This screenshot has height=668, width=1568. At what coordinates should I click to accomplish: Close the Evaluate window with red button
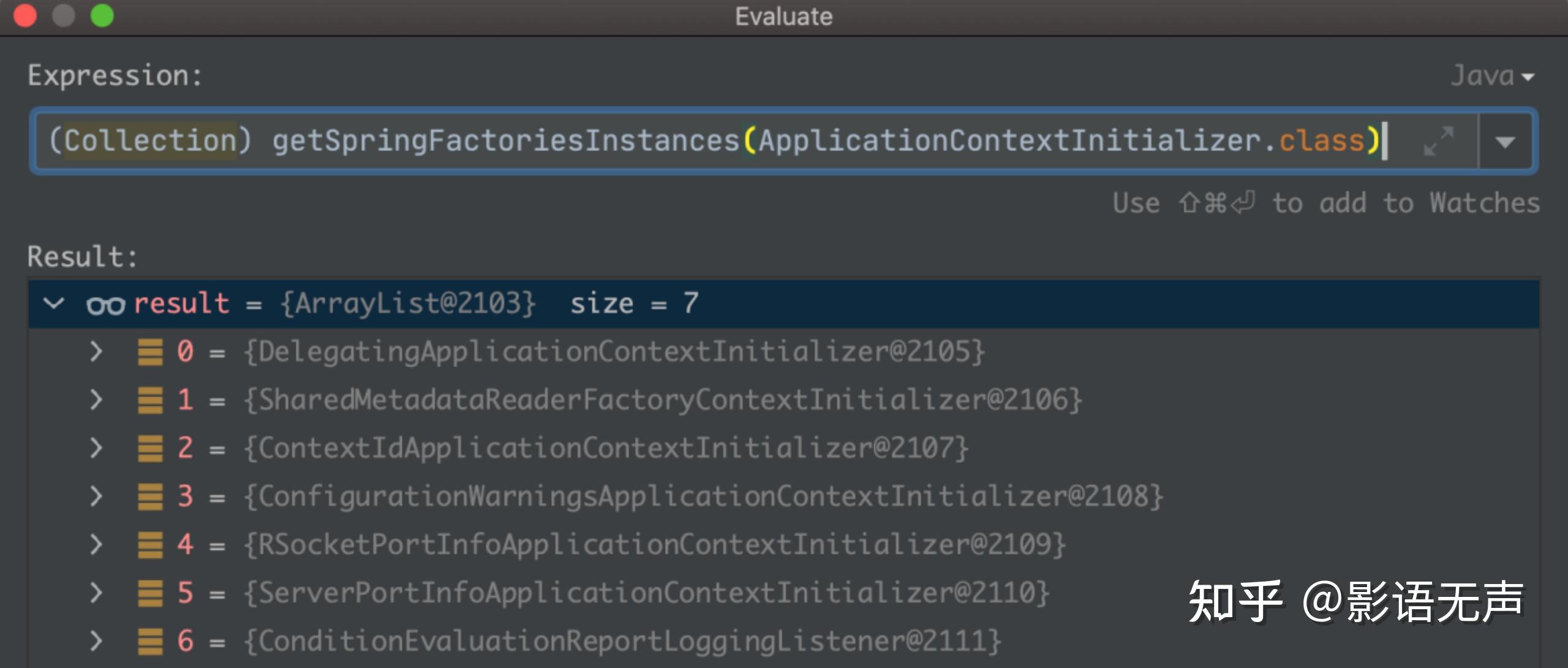25,15
